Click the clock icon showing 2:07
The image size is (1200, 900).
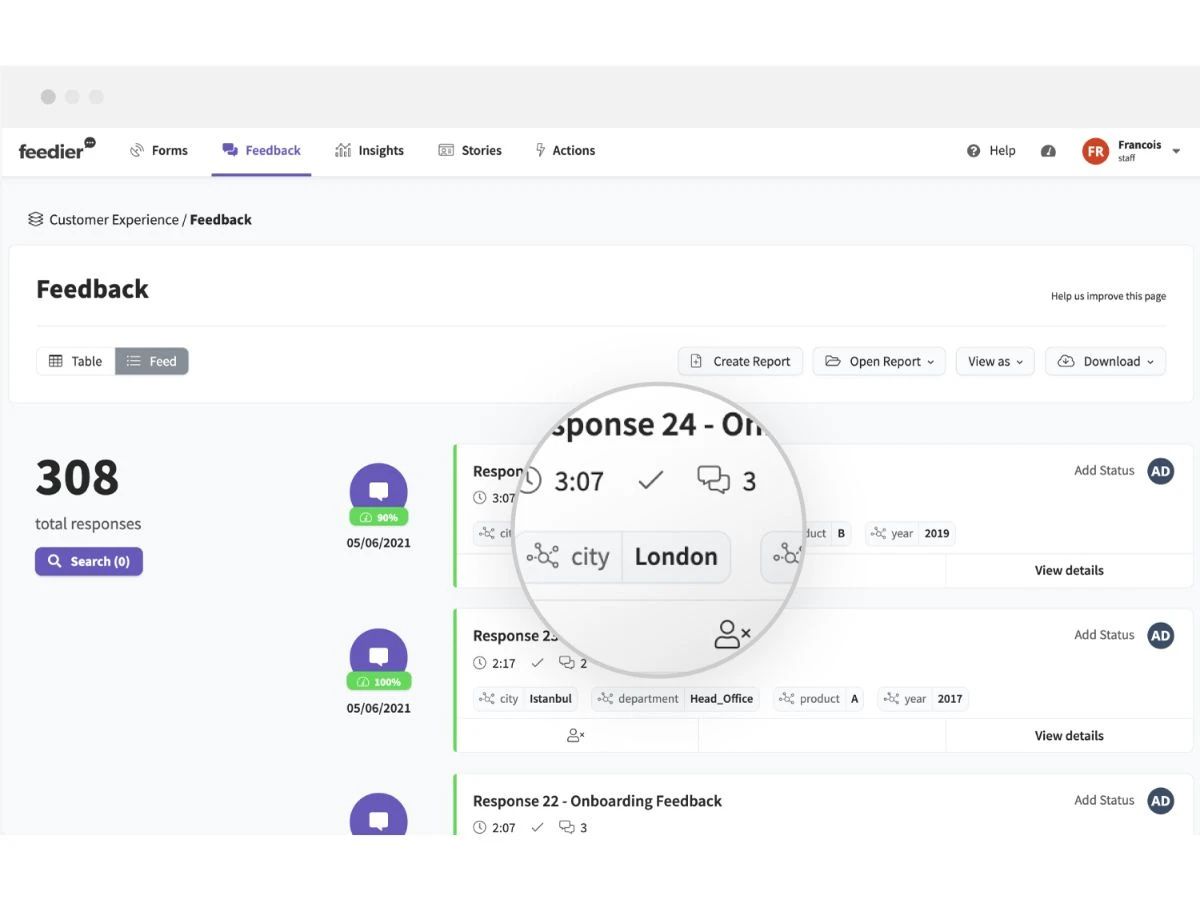coord(480,827)
